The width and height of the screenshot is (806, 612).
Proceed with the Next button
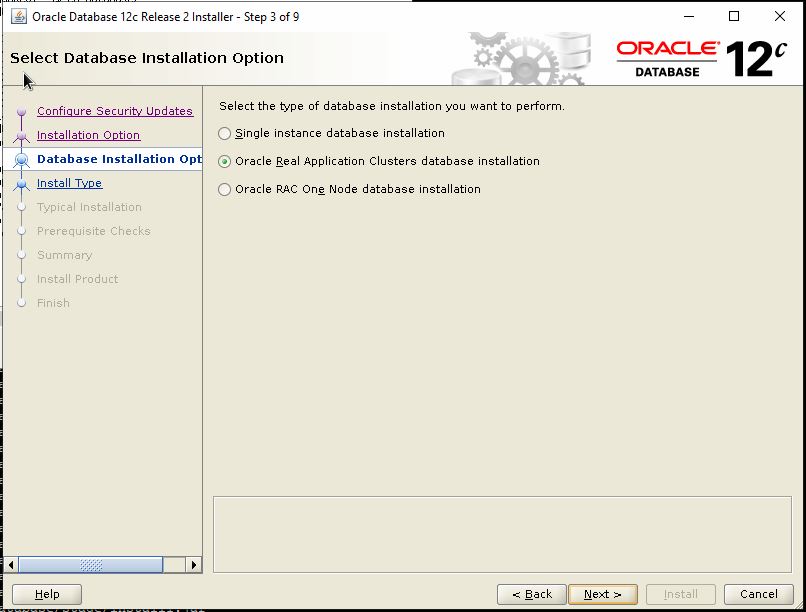[602, 594]
